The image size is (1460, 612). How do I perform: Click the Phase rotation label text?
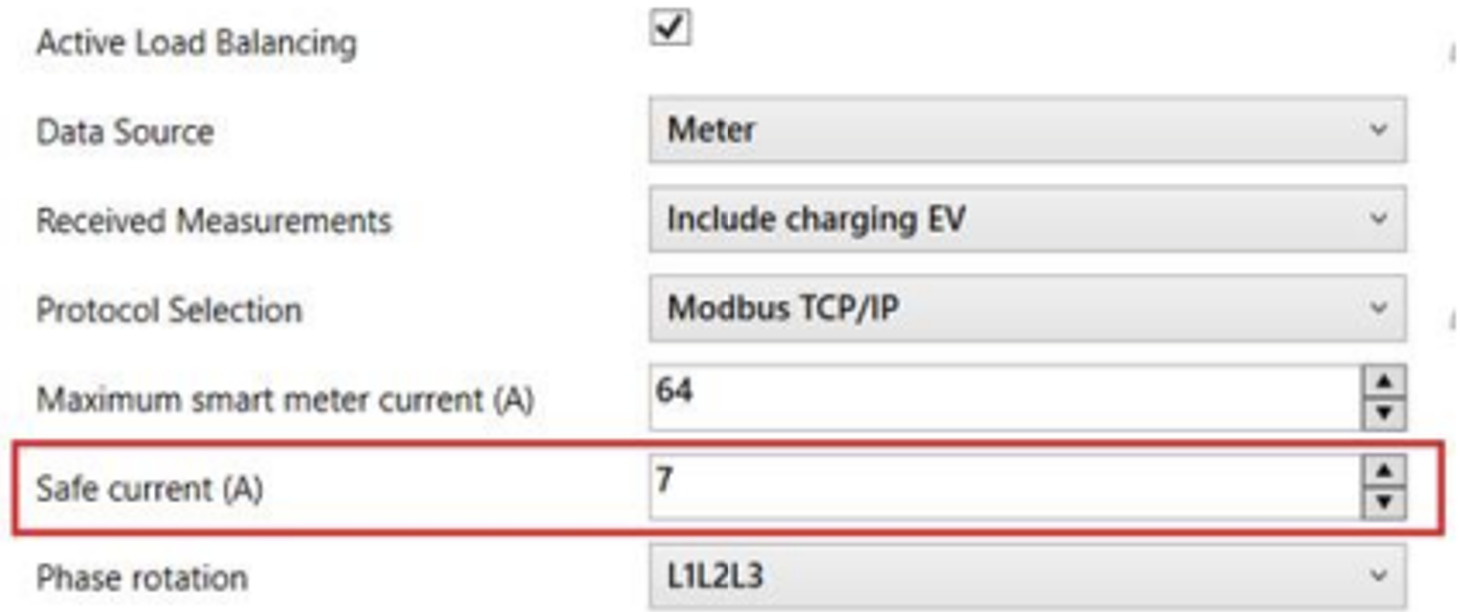click(x=141, y=578)
